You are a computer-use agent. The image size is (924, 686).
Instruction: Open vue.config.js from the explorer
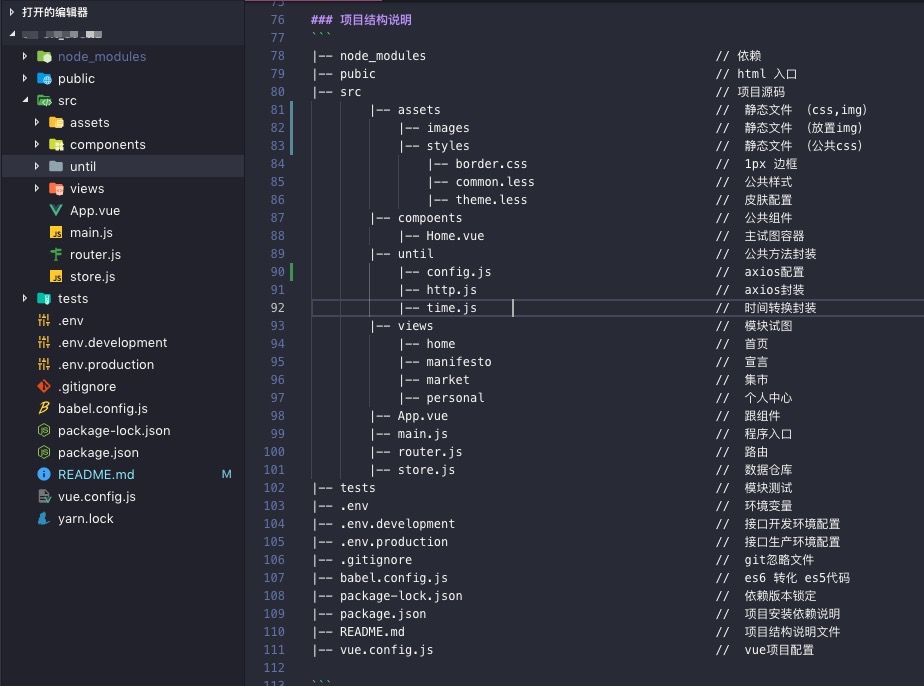click(97, 497)
